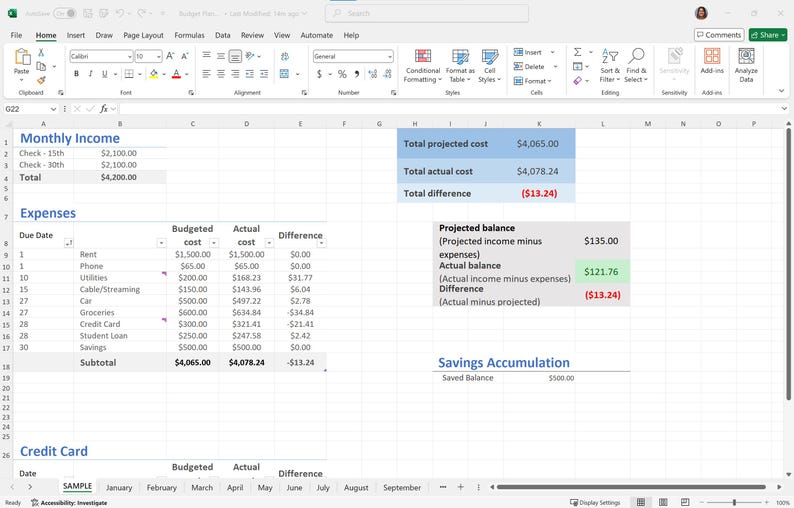Open the Due Date column filter dropdown
The height and width of the screenshot is (508, 794).
(x=68, y=243)
